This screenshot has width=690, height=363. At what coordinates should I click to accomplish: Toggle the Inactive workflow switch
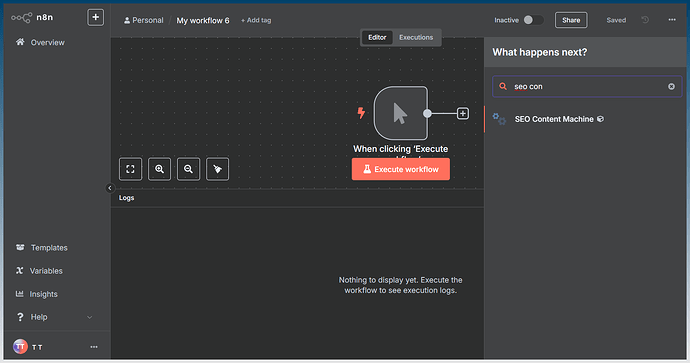533,20
